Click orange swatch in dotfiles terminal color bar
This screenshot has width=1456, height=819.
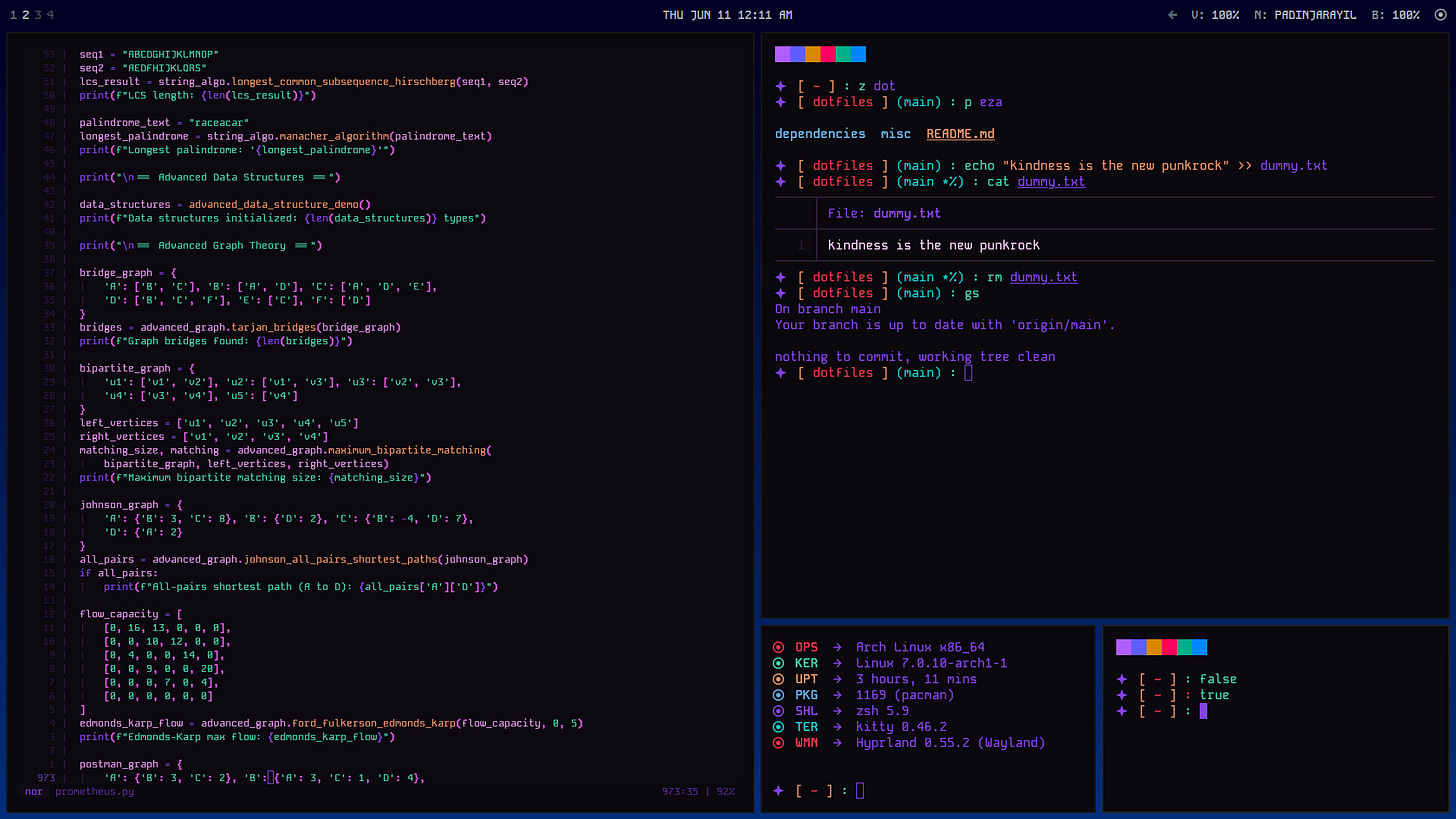coord(813,54)
